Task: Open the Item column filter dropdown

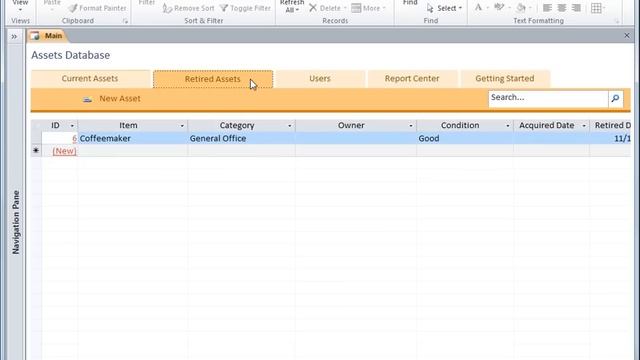Action: [182, 126]
